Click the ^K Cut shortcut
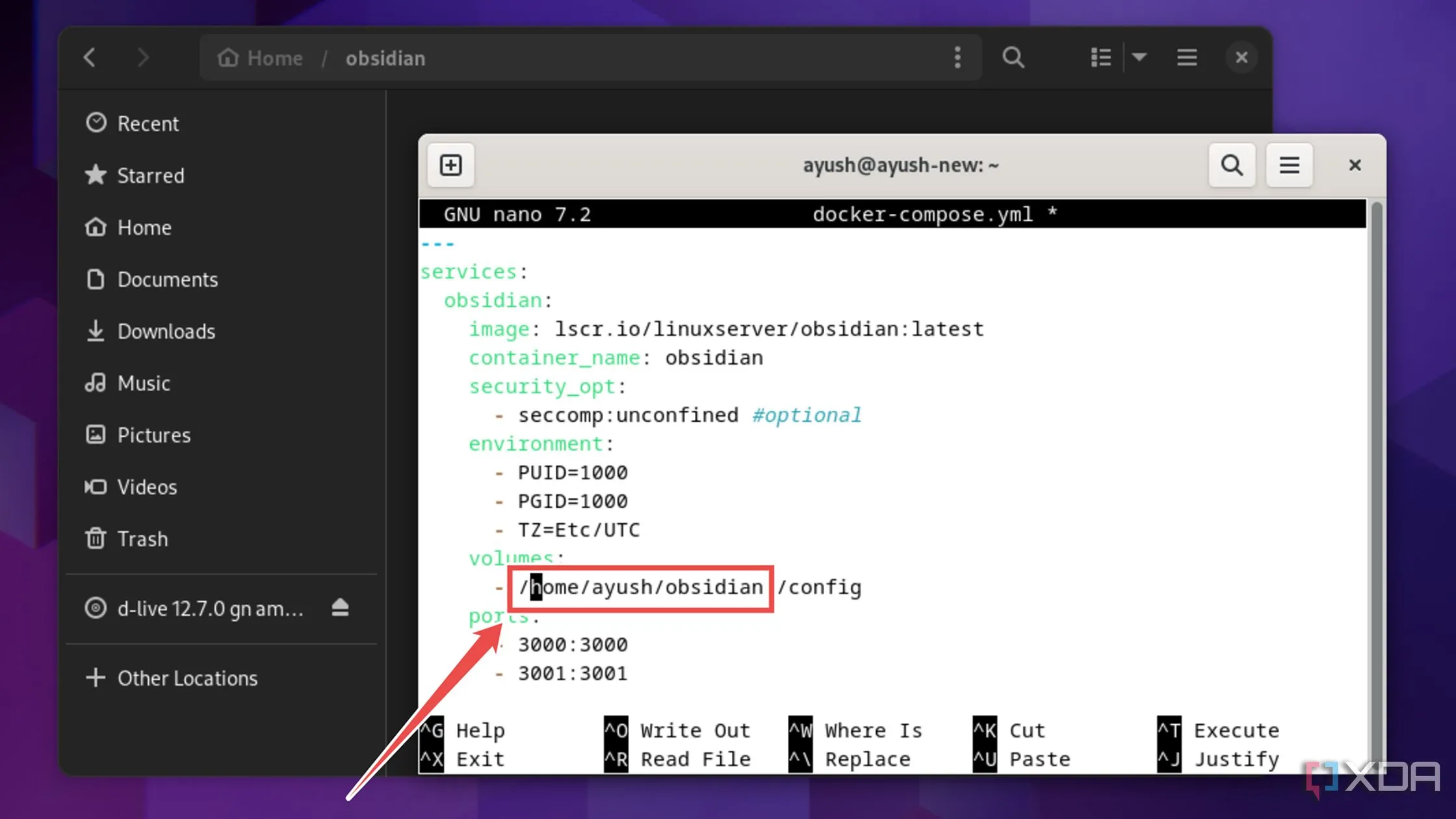 (x=1009, y=731)
